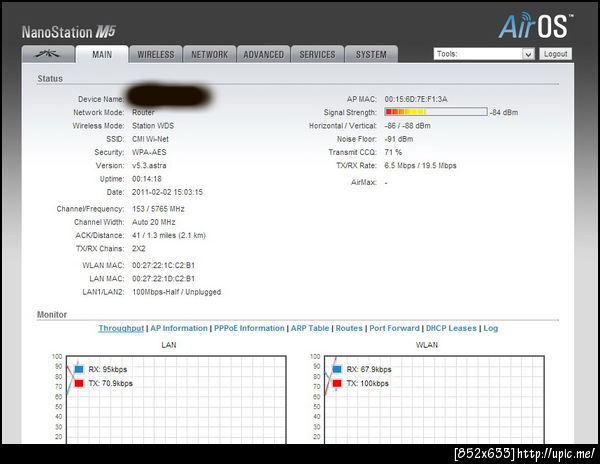600x464 pixels.
Task: View the Log link
Action: (x=491, y=328)
